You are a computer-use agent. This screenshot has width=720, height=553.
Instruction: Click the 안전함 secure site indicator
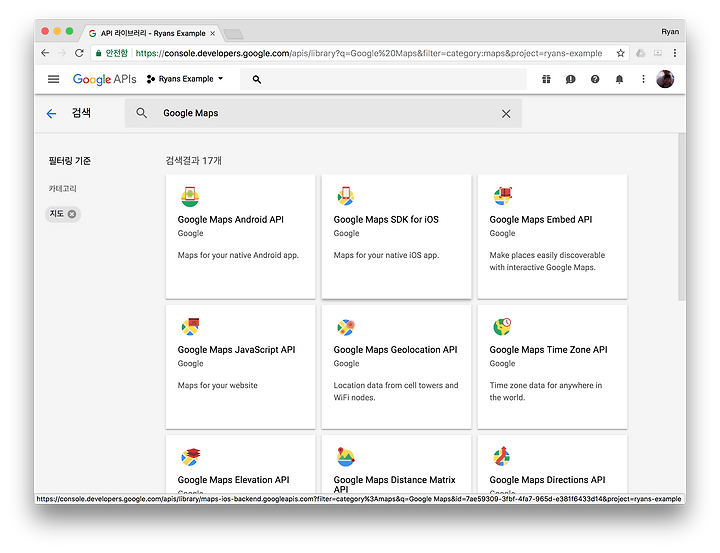(112, 53)
